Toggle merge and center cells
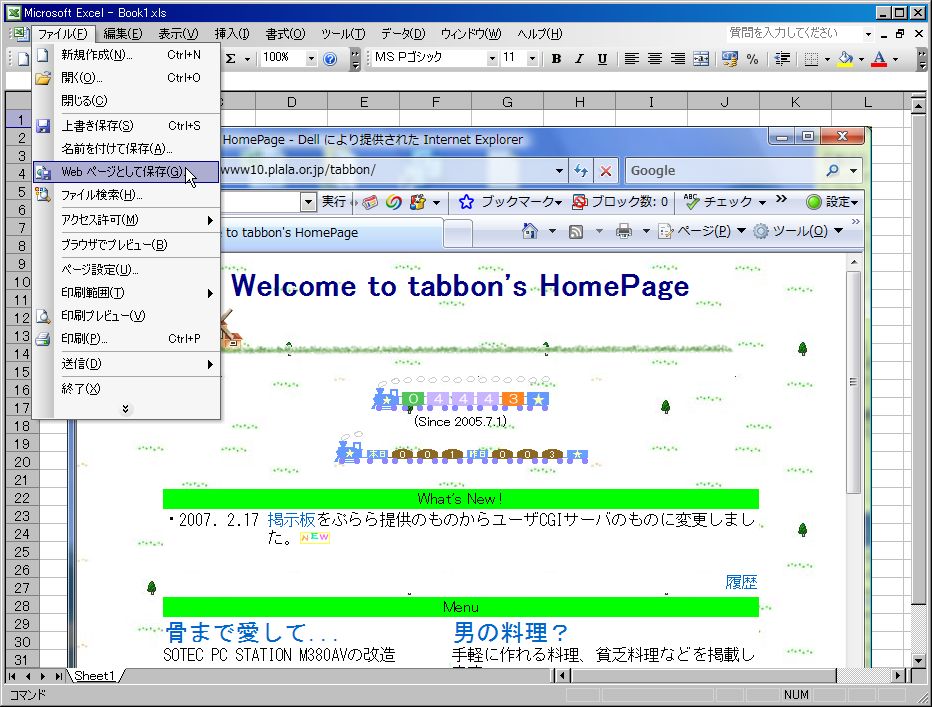This screenshot has width=932, height=707. [x=701, y=58]
